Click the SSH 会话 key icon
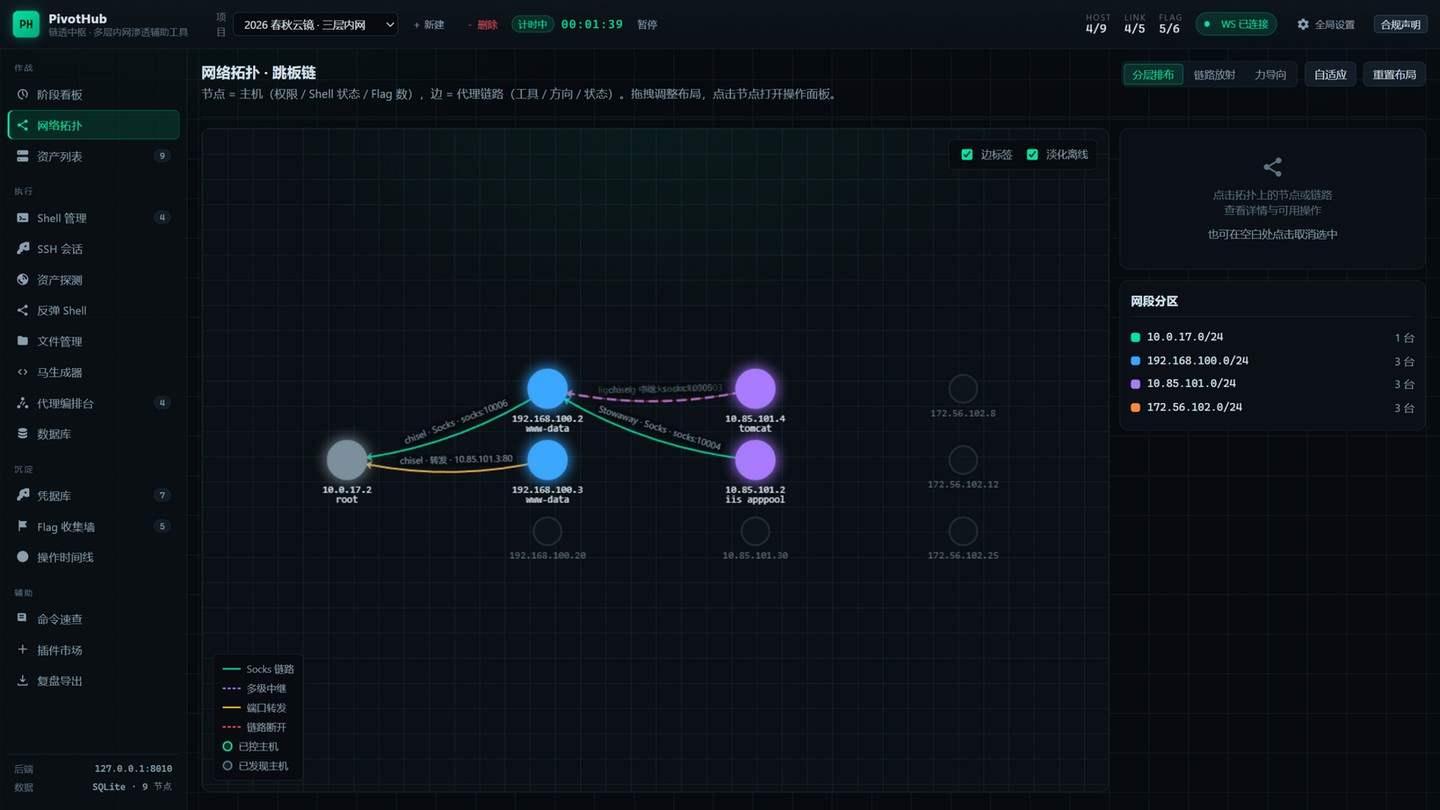 tap(23, 249)
